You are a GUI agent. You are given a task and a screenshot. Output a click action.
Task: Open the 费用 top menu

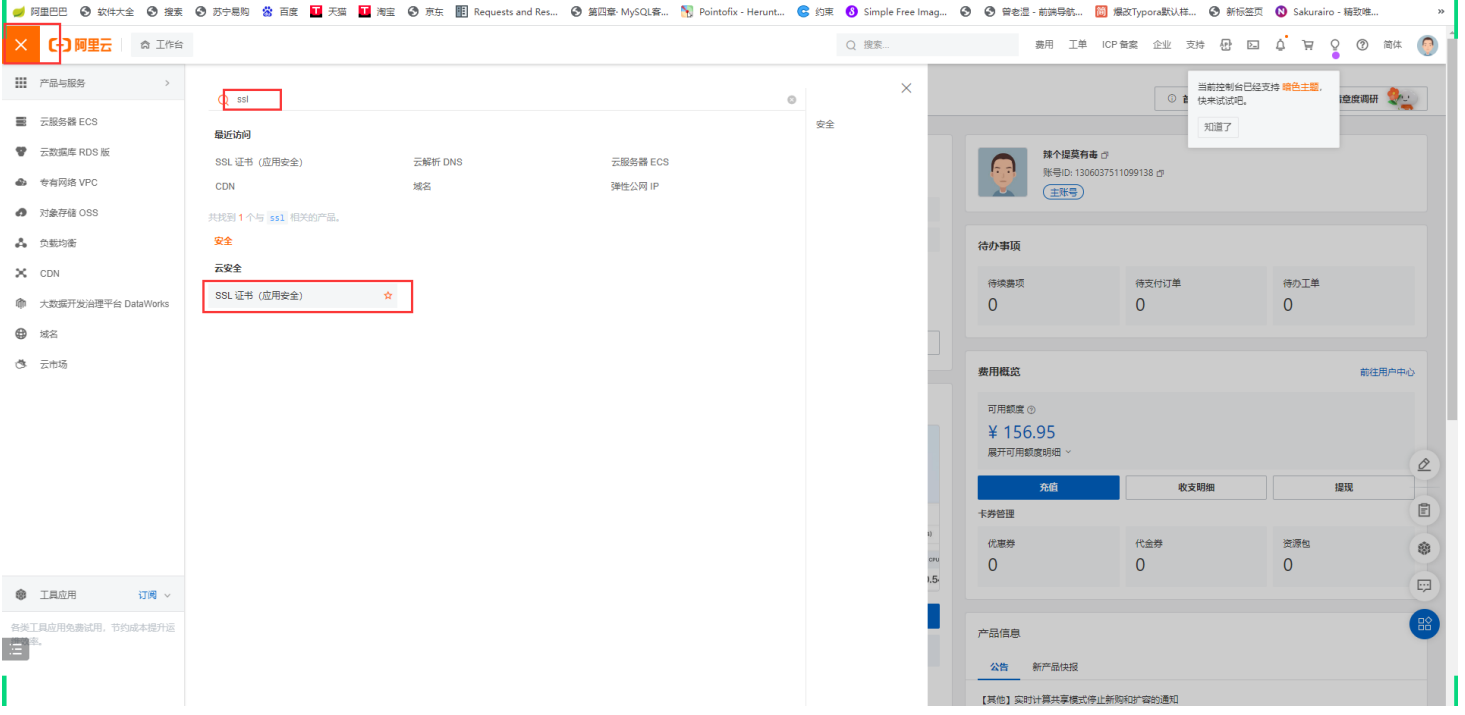[1044, 45]
